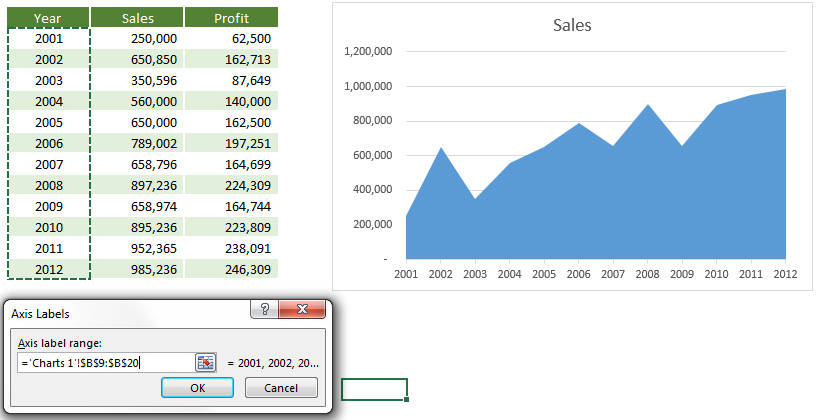819x420 pixels.
Task: Select the Year column header
Action: point(48,18)
